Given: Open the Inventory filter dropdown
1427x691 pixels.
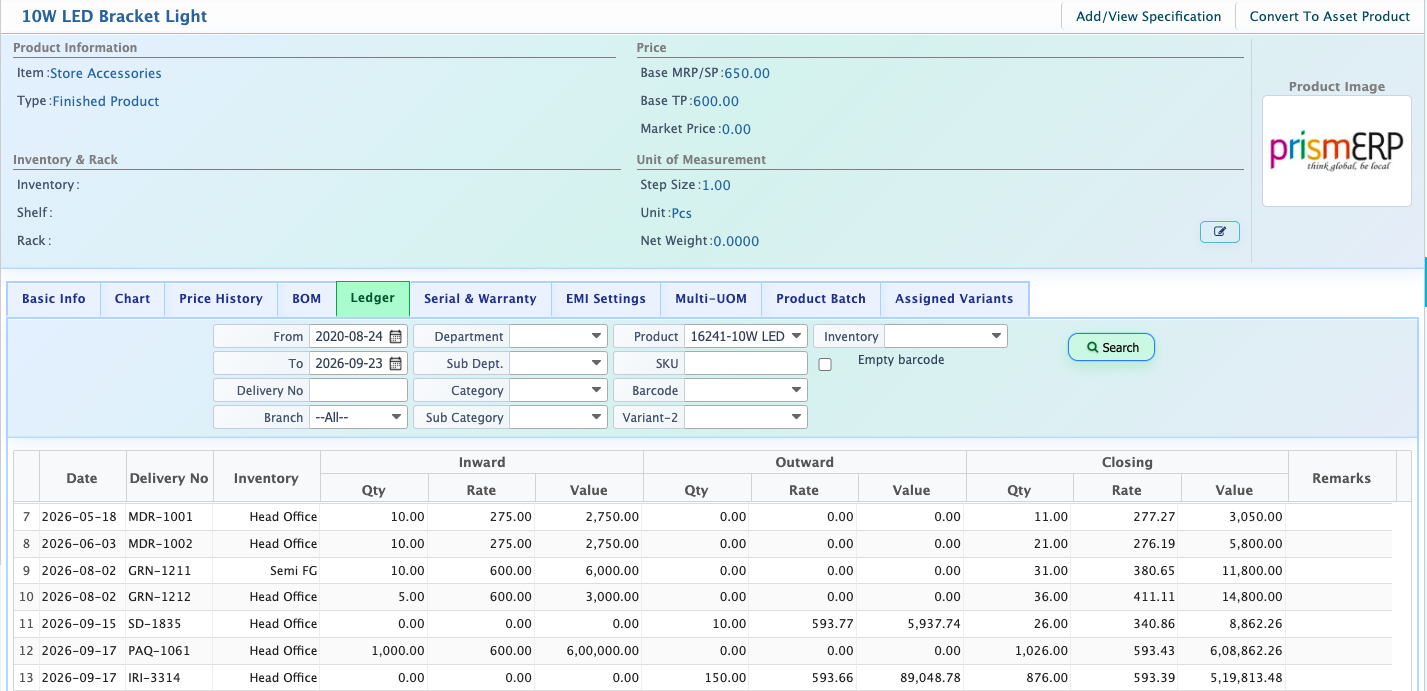Looking at the screenshot, I should point(945,337).
